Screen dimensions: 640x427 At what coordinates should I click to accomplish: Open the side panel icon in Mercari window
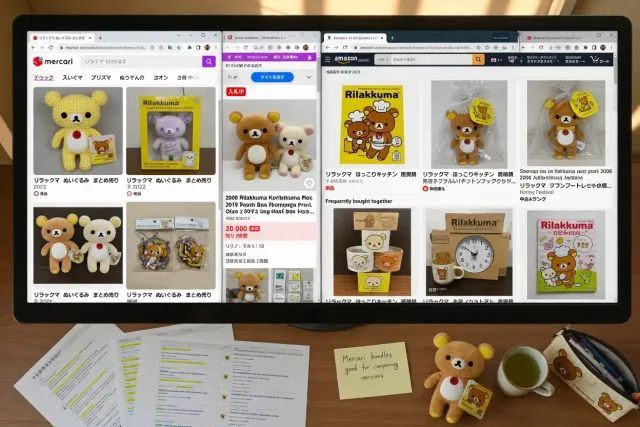(198, 47)
